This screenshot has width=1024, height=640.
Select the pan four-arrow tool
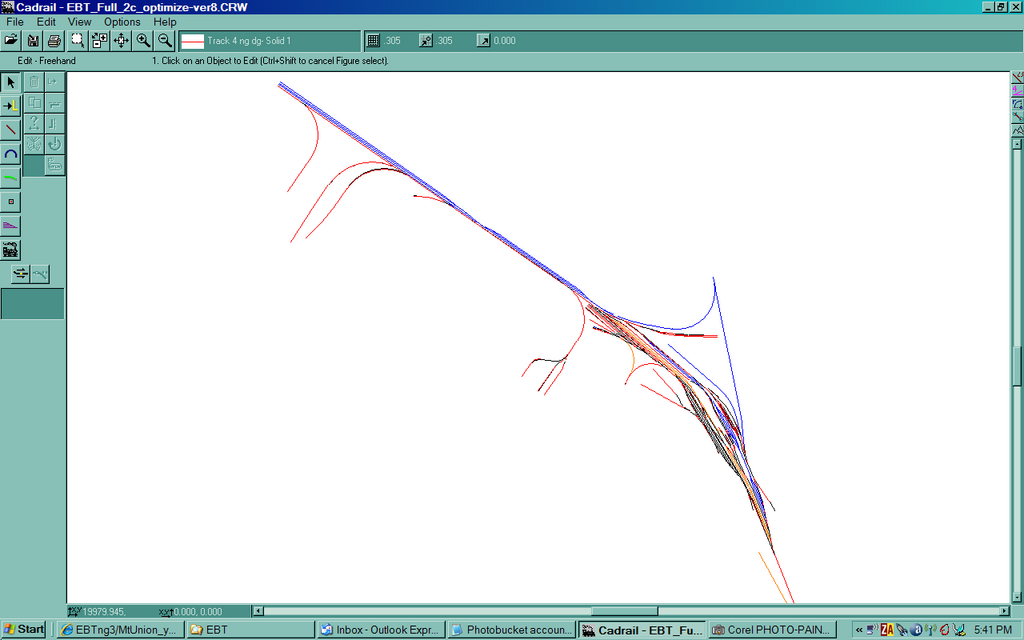[x=121, y=40]
